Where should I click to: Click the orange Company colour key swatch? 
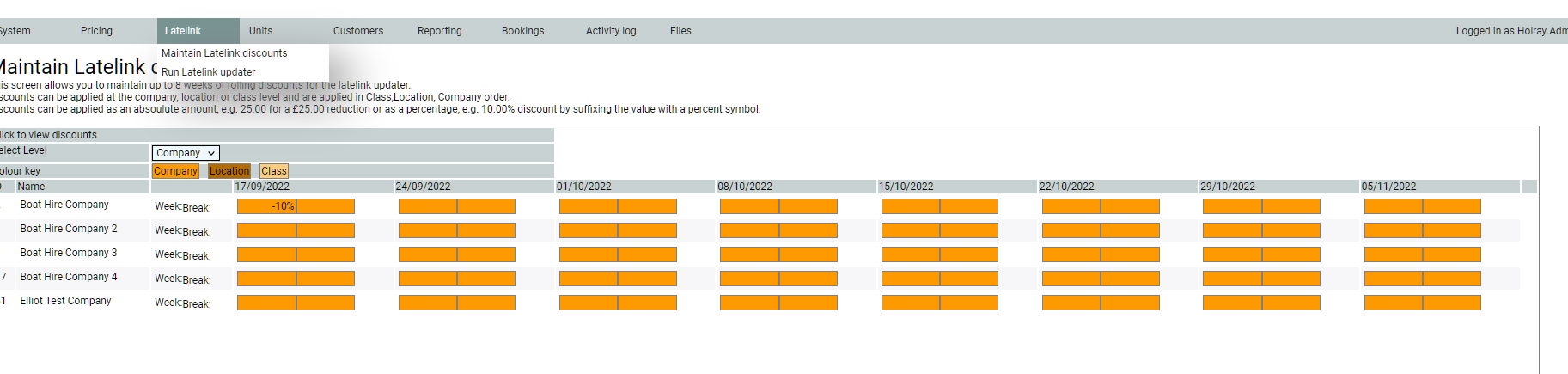(x=175, y=171)
